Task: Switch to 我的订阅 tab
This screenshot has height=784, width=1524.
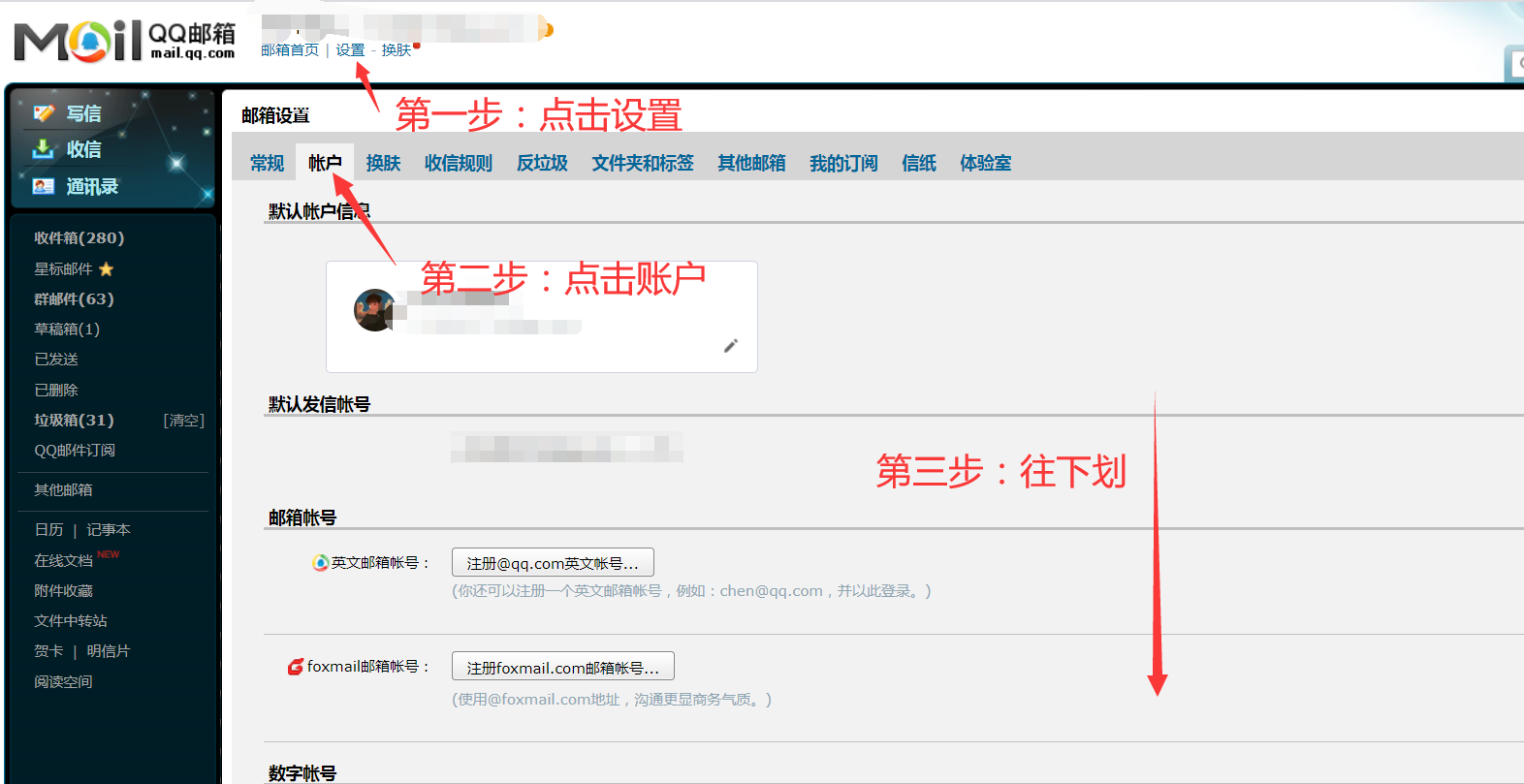Action: pyautogui.click(x=843, y=163)
